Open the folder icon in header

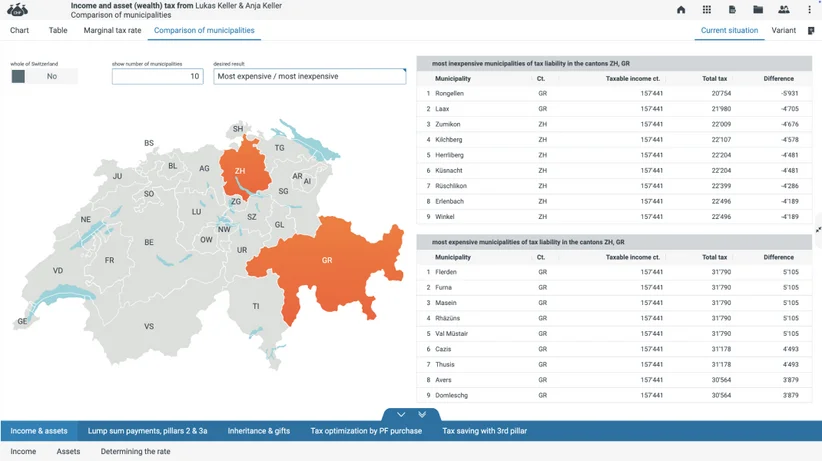pyautogui.click(x=758, y=9)
